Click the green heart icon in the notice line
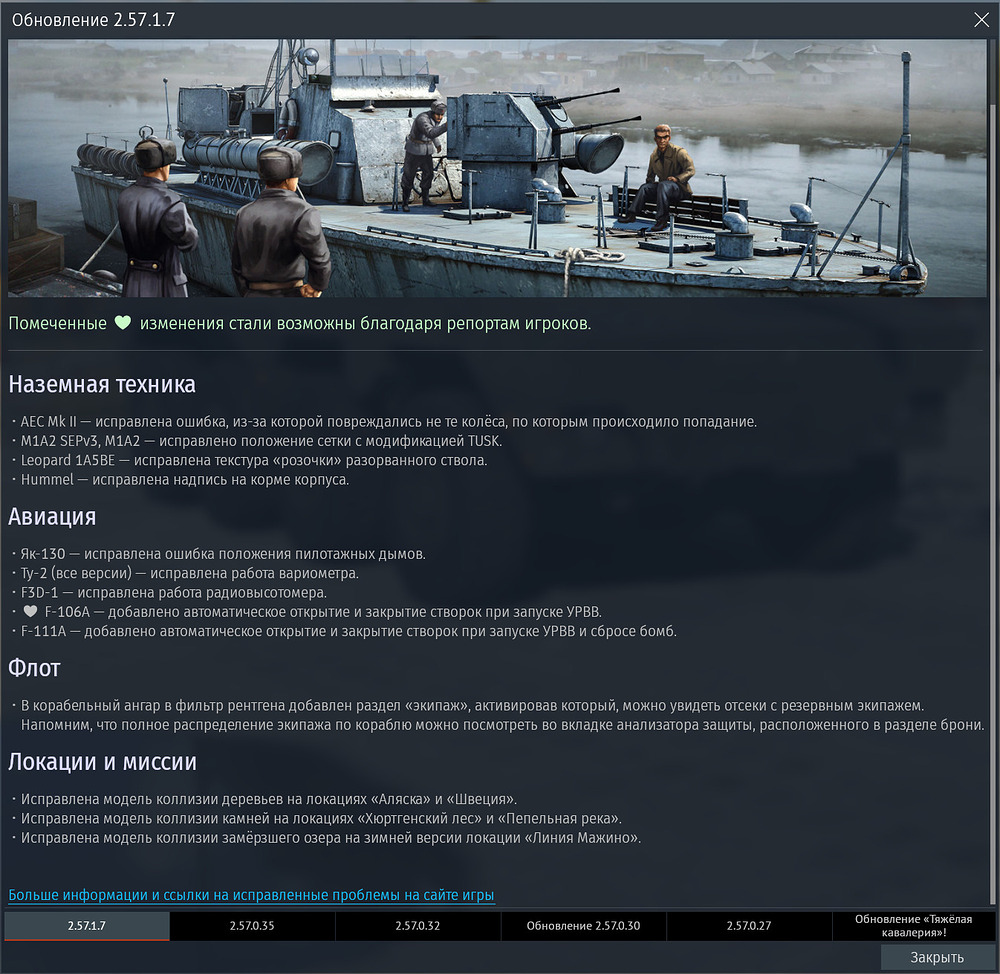This screenshot has height=974, width=1000. click(122, 323)
